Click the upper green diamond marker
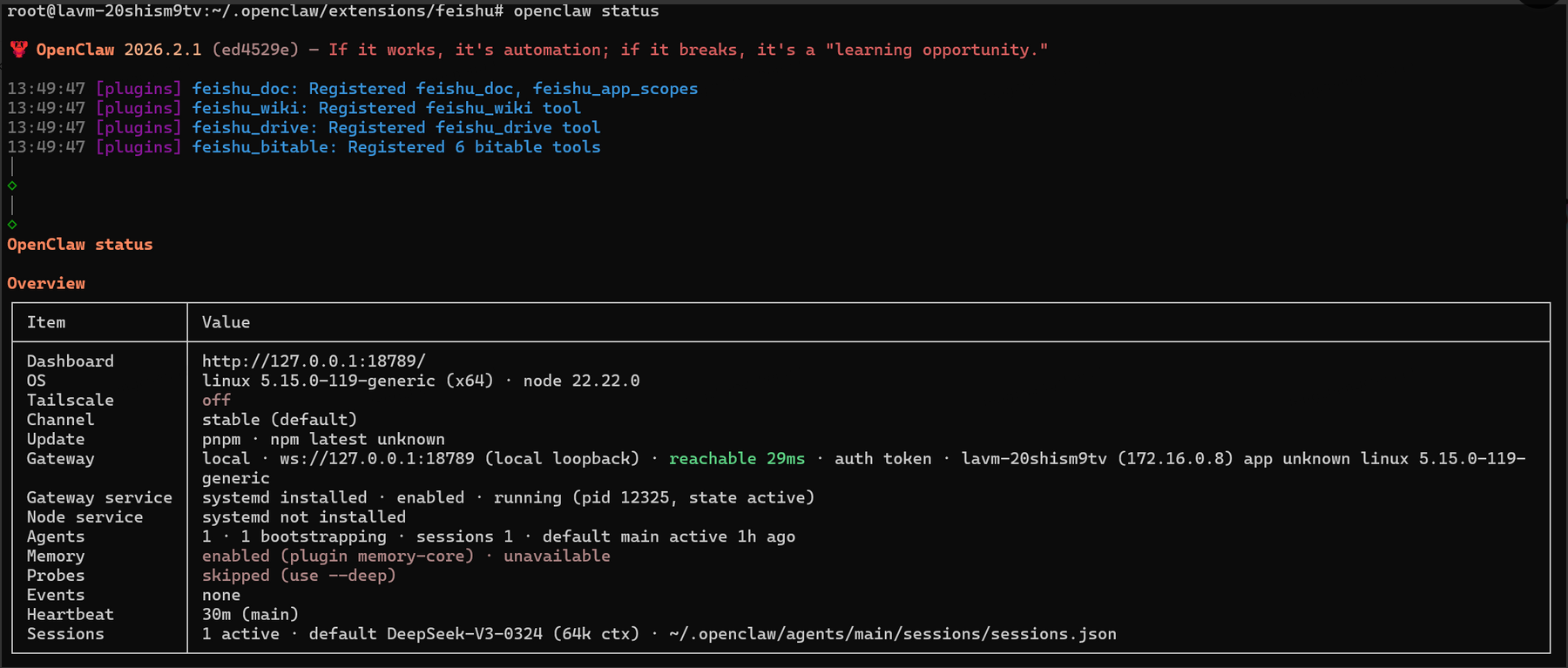1568x668 pixels. coord(12,186)
